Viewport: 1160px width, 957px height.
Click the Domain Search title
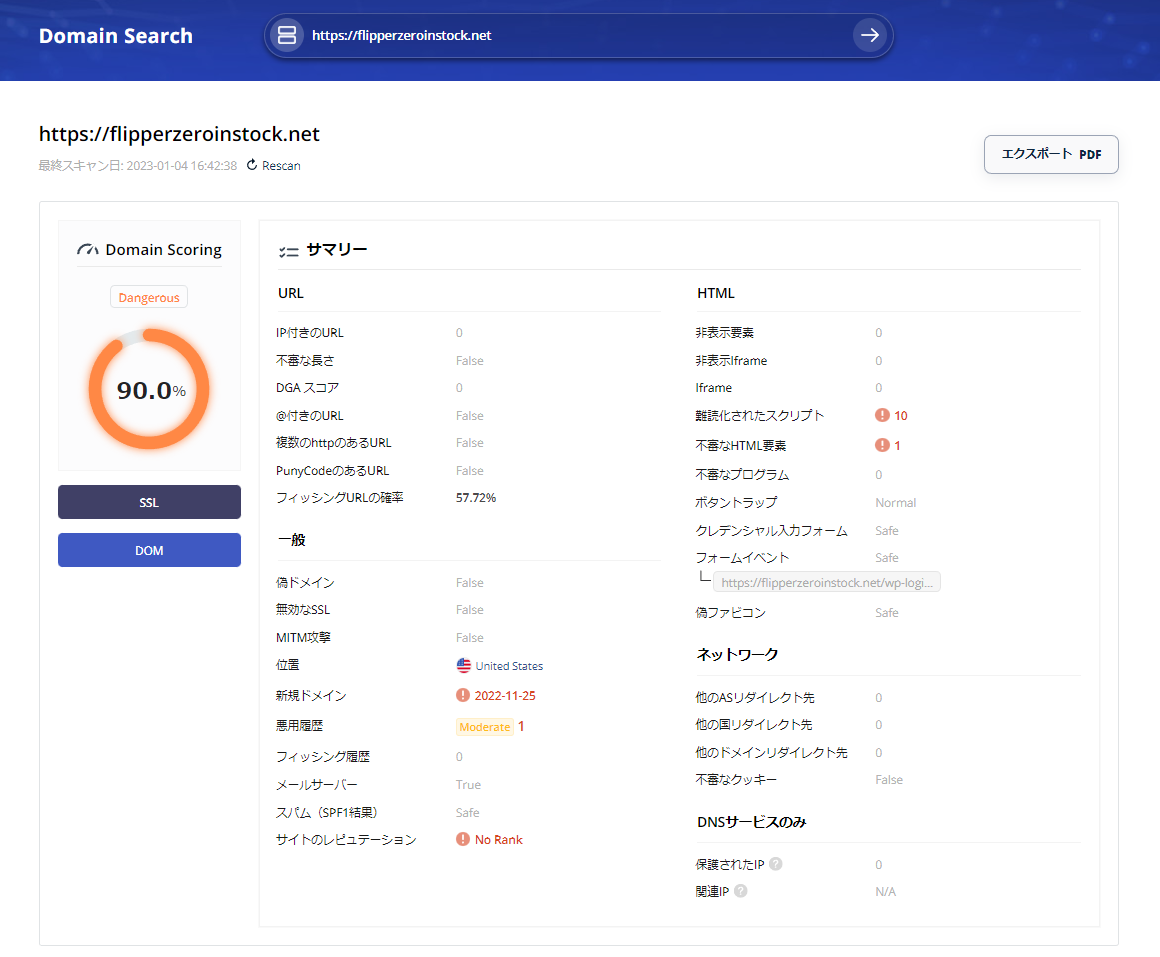click(x=115, y=35)
